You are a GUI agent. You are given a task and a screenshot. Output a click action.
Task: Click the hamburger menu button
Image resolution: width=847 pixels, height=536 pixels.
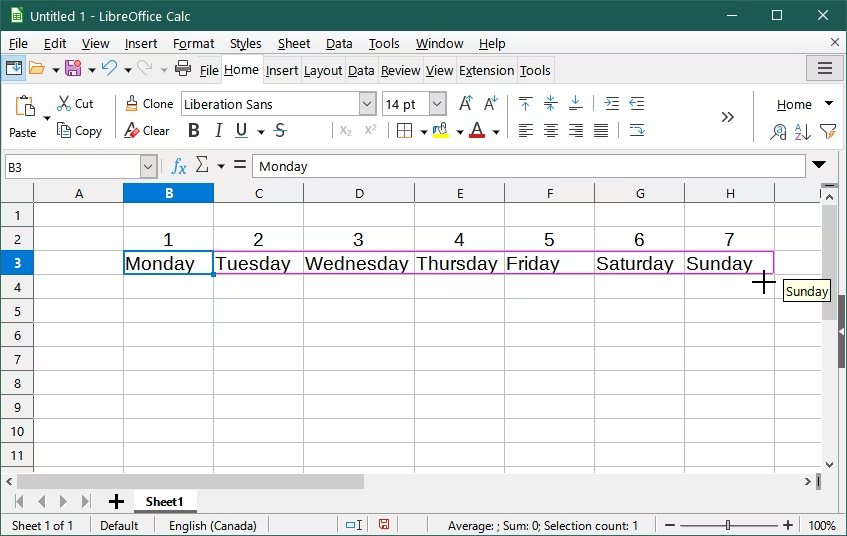[x=824, y=68]
